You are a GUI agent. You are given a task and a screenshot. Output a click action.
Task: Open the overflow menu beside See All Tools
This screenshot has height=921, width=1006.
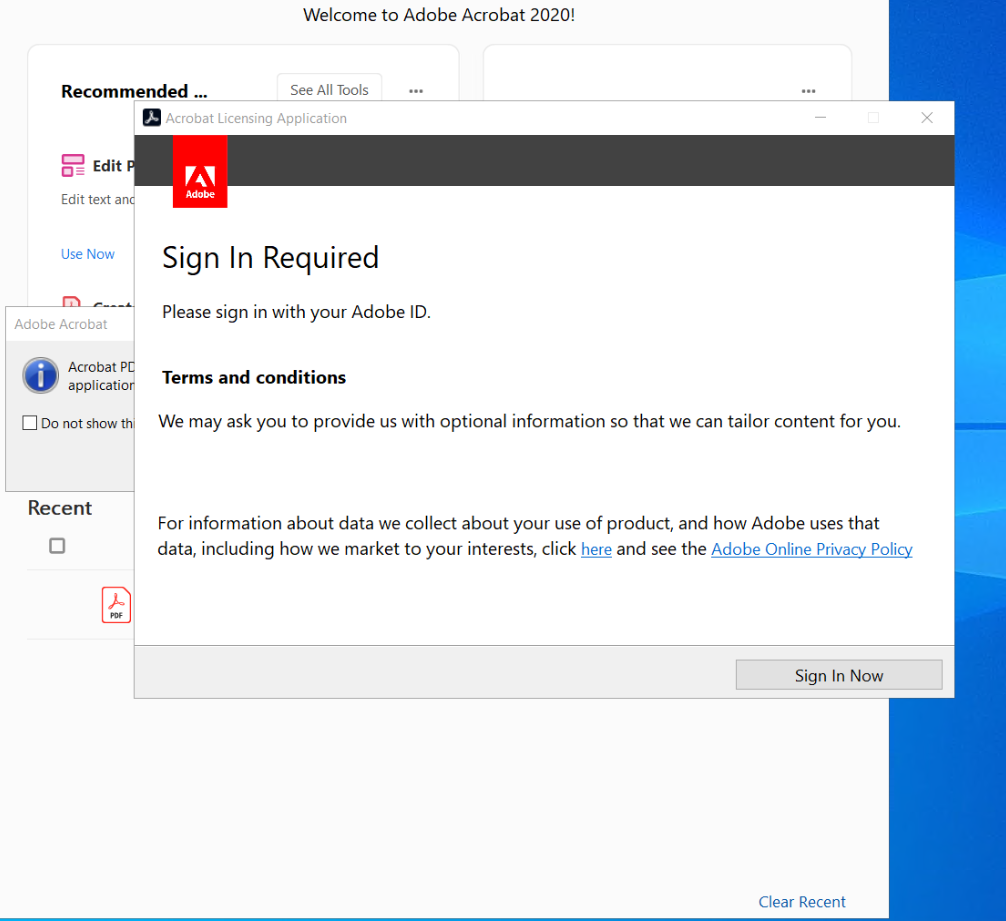(x=415, y=90)
